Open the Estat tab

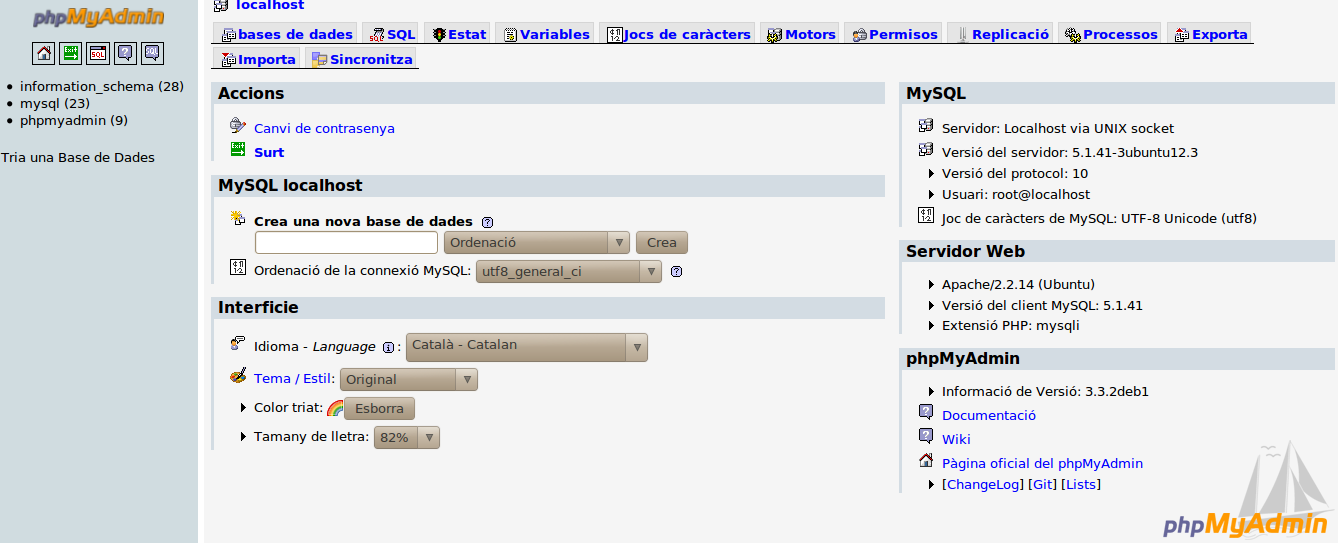click(x=459, y=34)
